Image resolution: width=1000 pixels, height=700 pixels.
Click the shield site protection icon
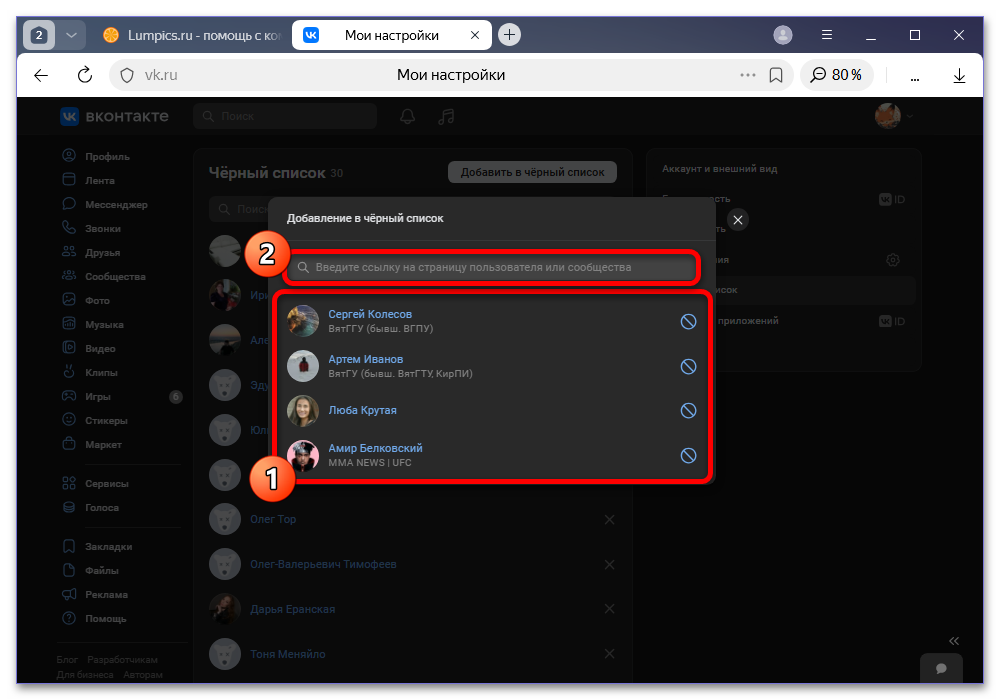[x=127, y=75]
